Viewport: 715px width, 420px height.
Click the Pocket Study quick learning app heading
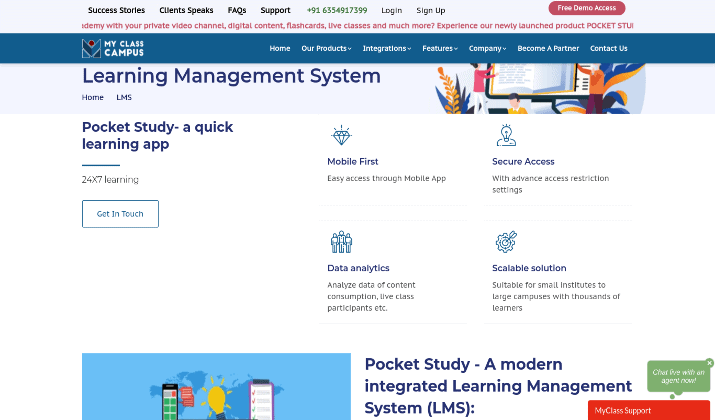coord(157,135)
